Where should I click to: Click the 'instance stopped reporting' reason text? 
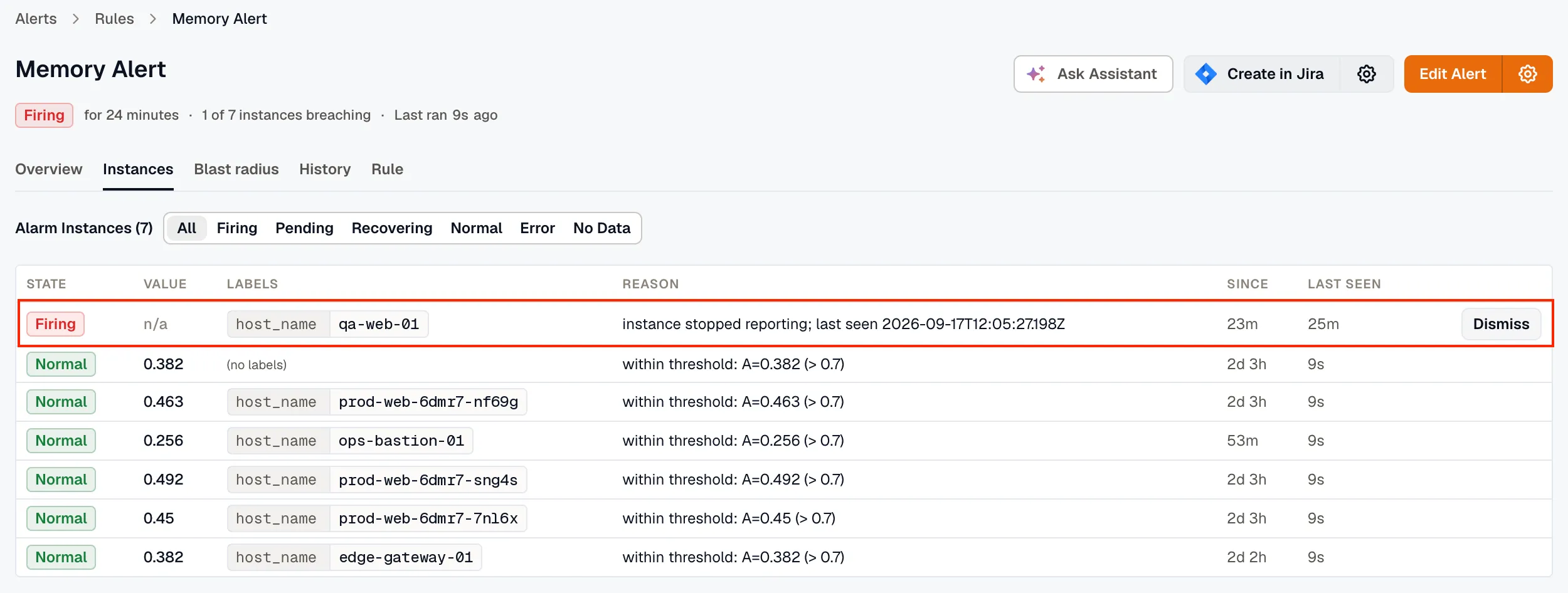point(844,324)
